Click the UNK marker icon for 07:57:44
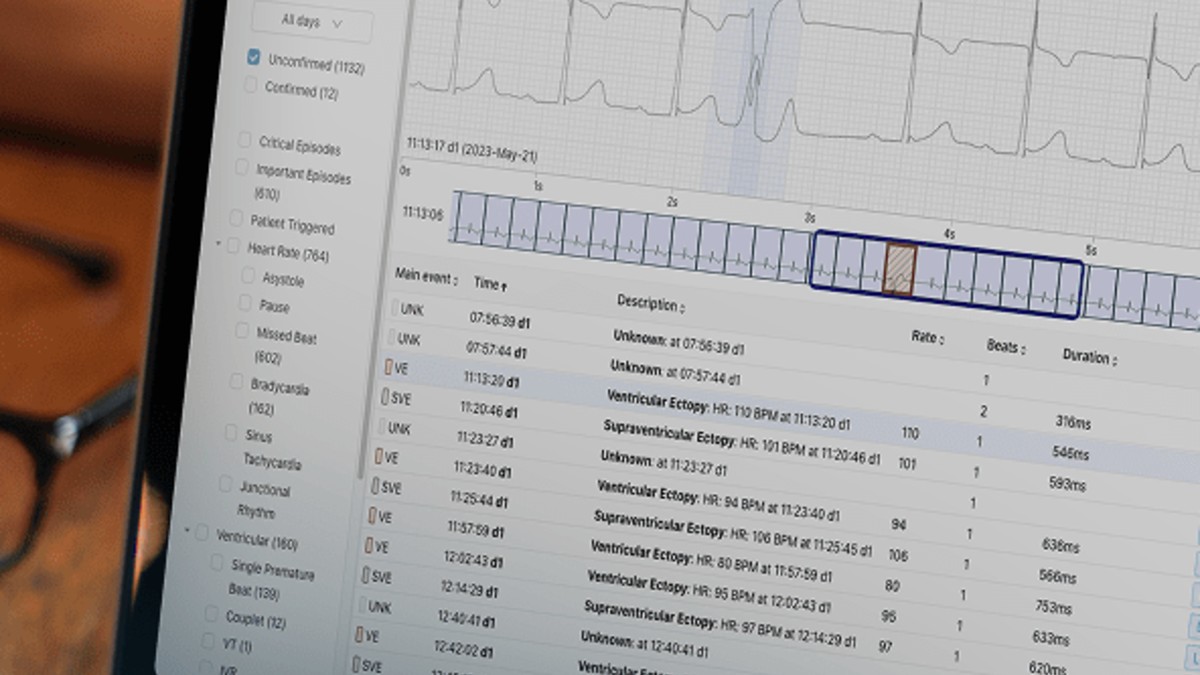This screenshot has width=1200, height=675. [x=392, y=338]
